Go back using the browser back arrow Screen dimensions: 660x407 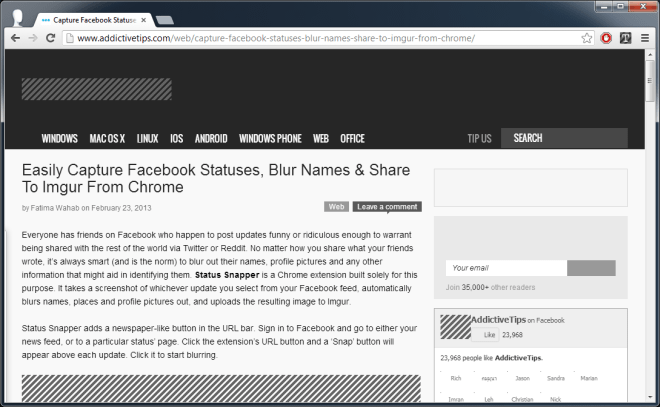[x=16, y=38]
